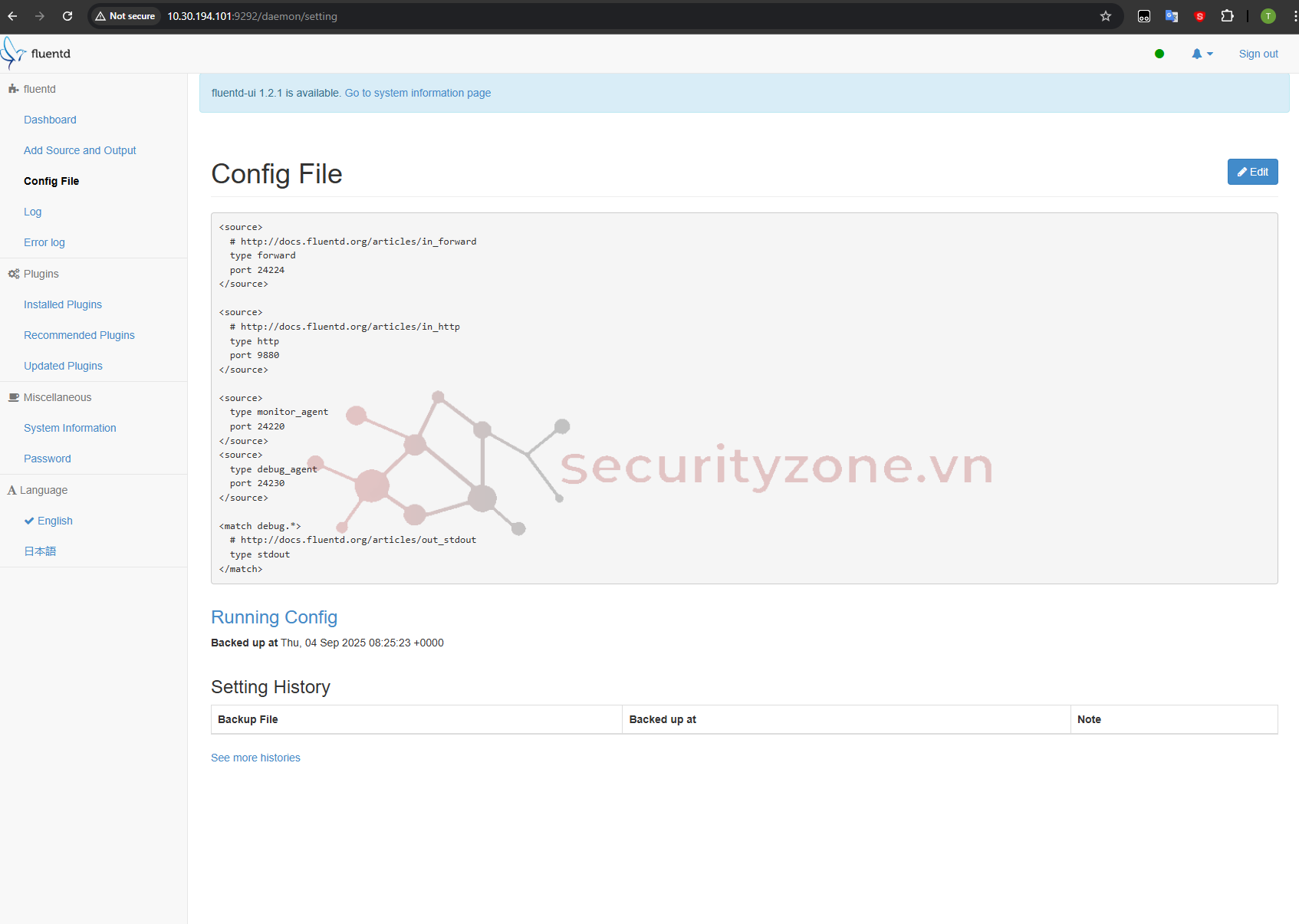Click the Setting History heading

270,687
